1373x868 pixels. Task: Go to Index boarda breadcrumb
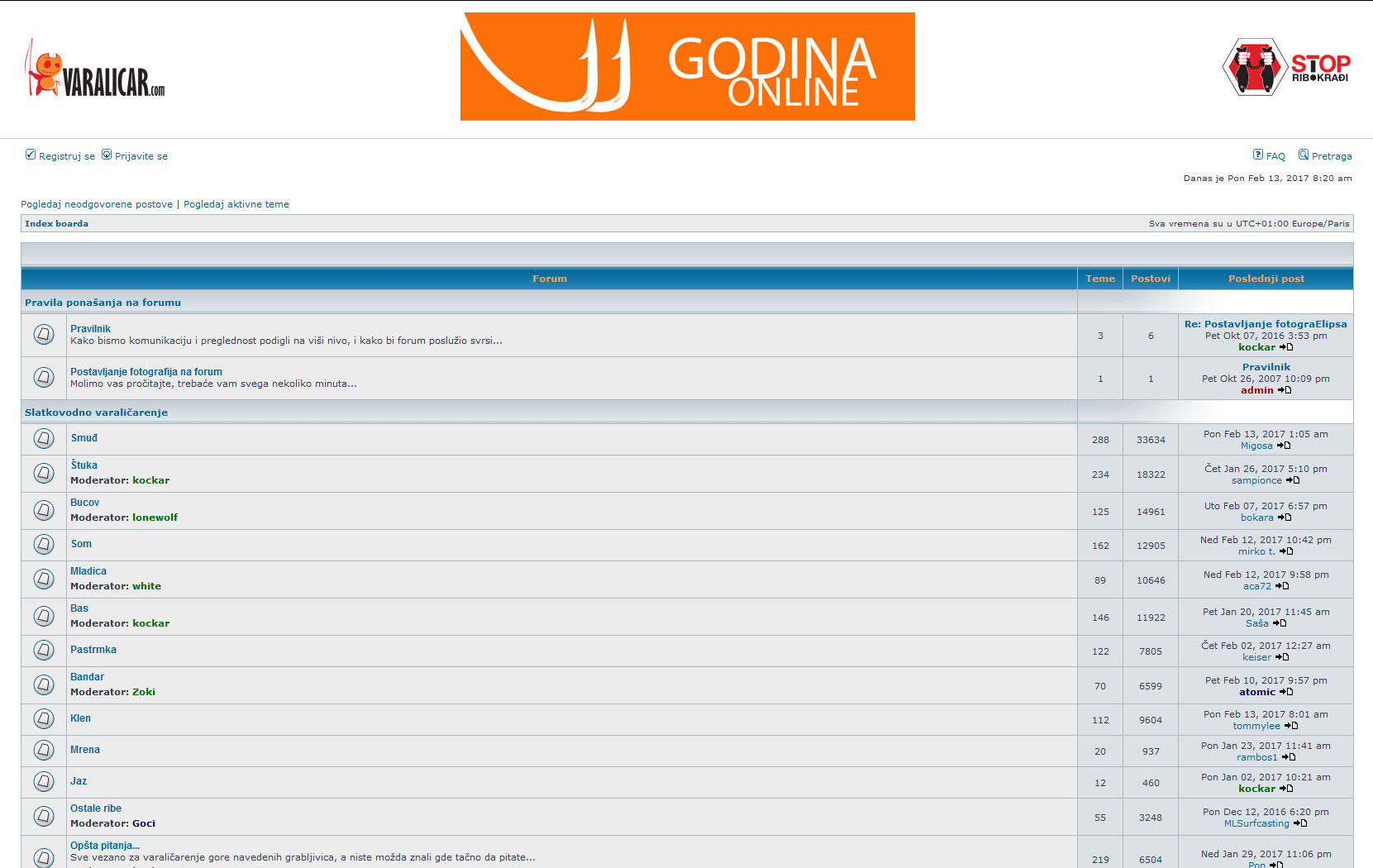point(56,224)
